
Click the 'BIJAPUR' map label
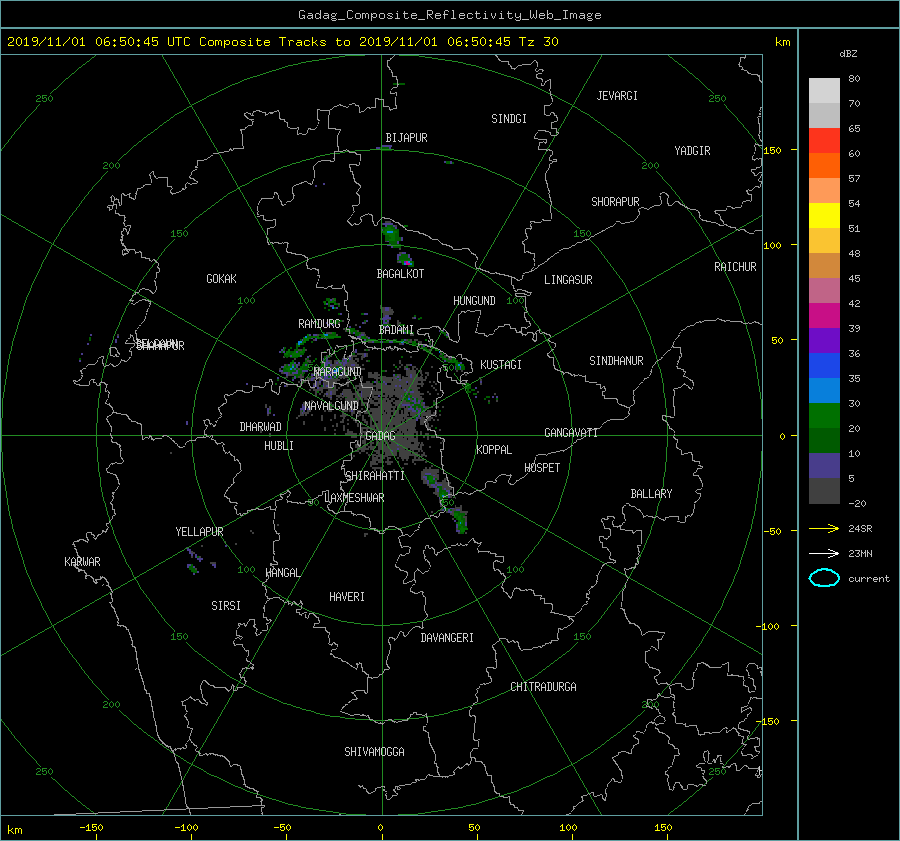tap(406, 138)
